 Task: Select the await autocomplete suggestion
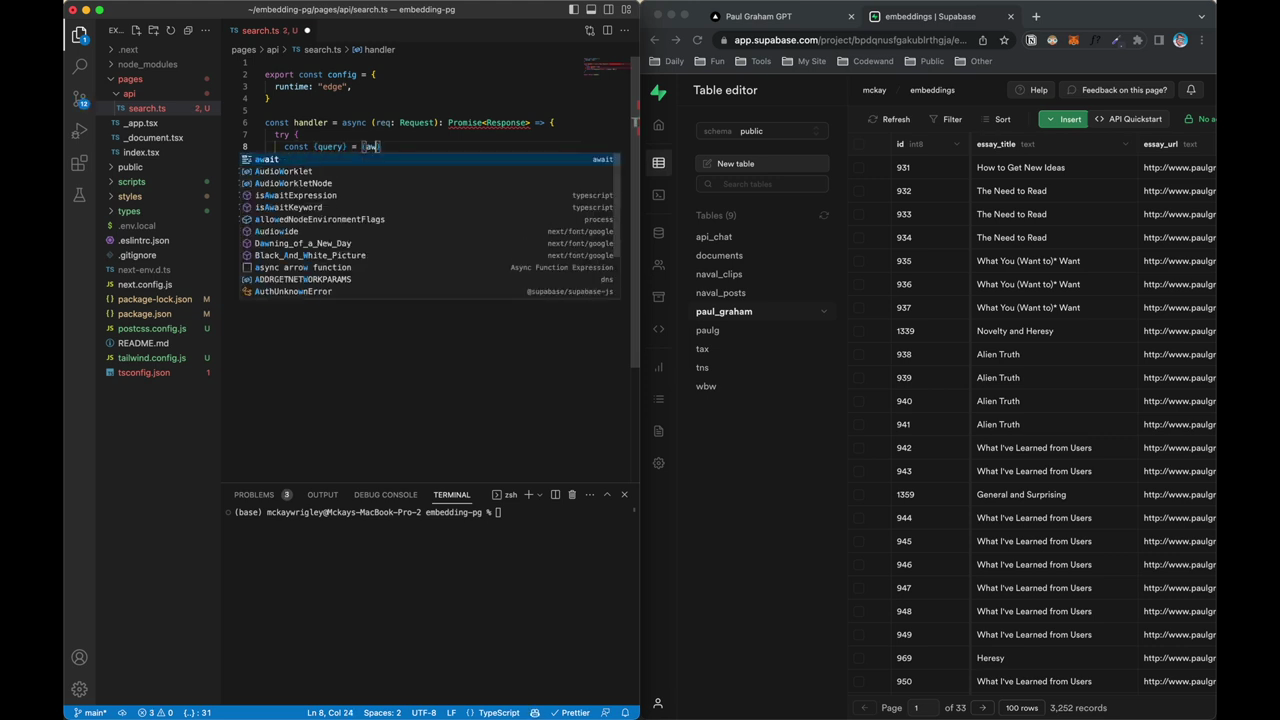tap(428, 159)
